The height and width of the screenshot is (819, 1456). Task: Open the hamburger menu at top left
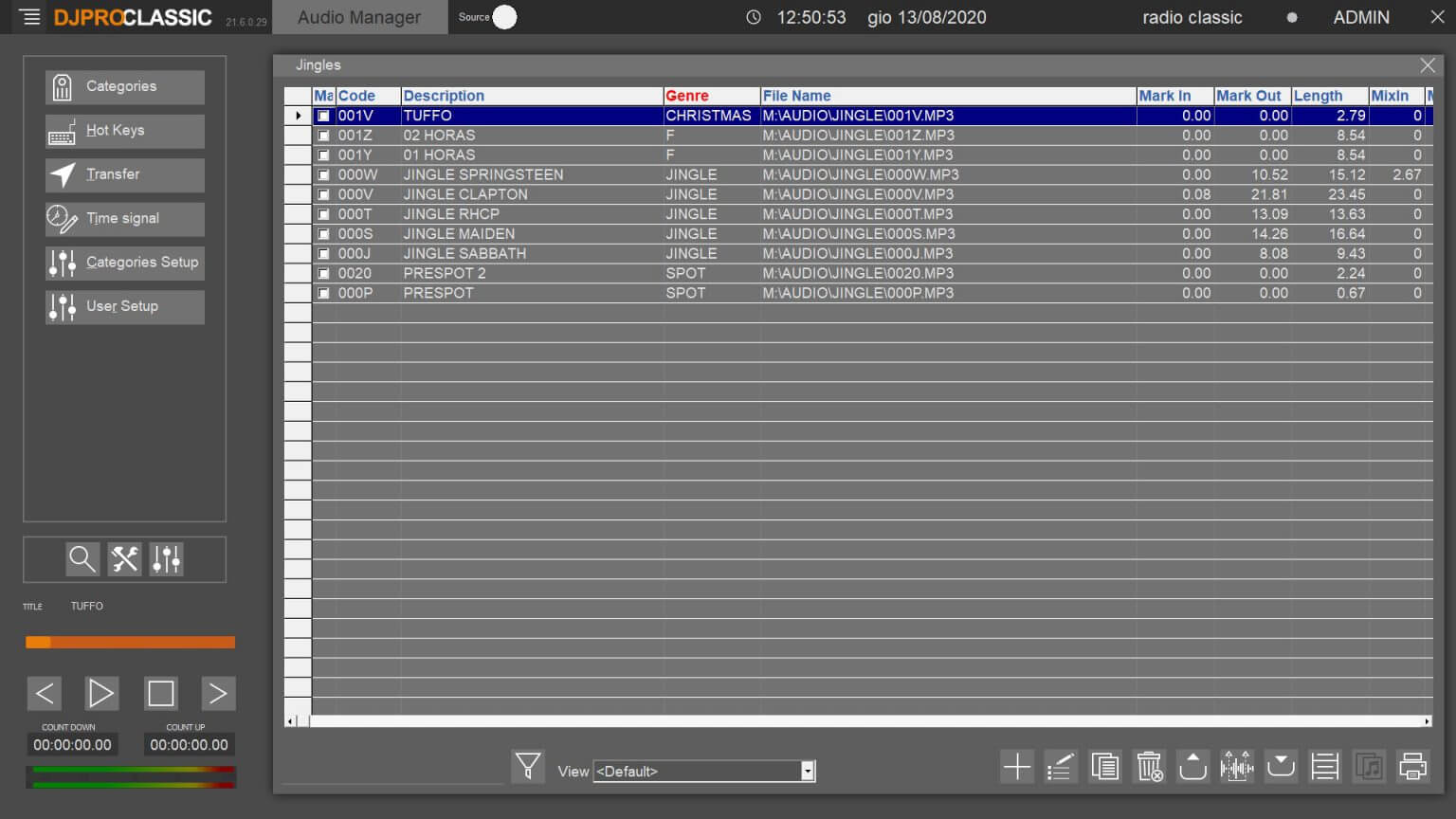click(27, 16)
